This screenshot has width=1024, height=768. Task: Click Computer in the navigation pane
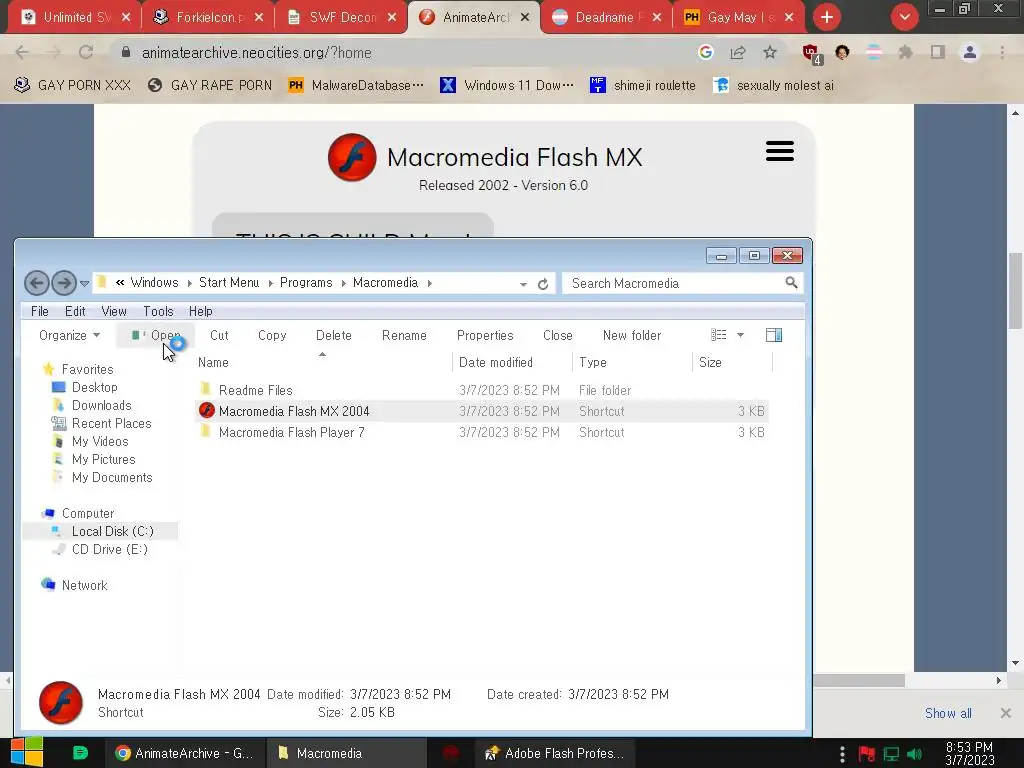pos(88,513)
